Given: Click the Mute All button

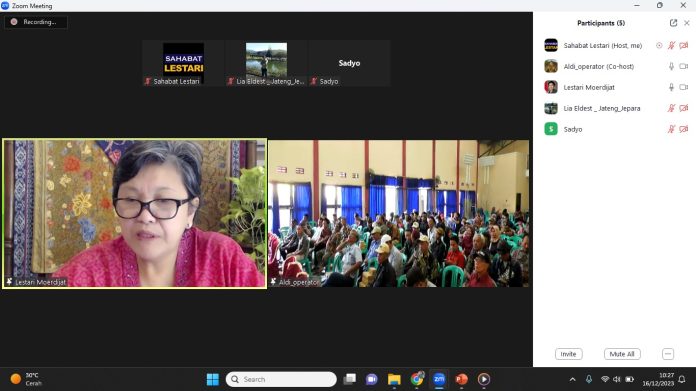Looking at the screenshot, I should pos(622,354).
